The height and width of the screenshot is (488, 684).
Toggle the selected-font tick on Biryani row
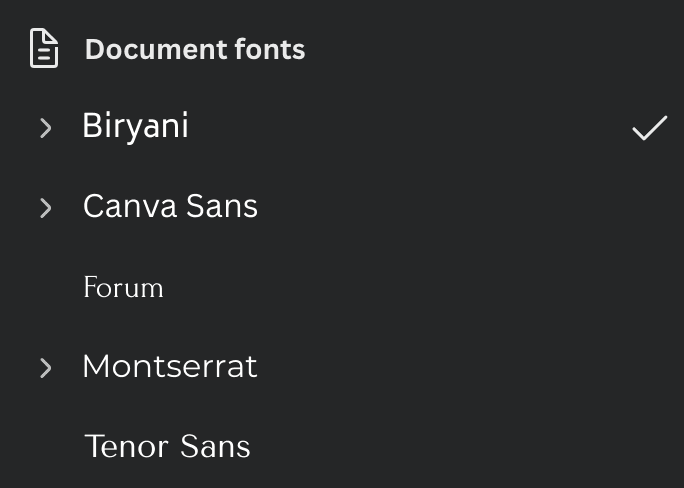(x=649, y=128)
